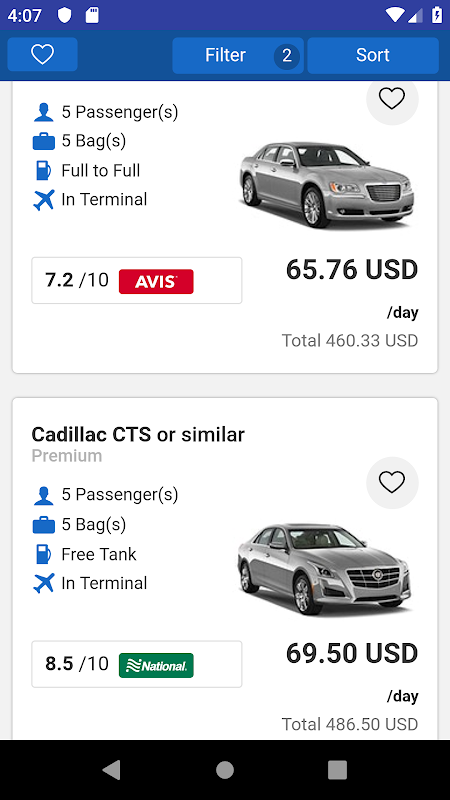Tap the Android back navigation button

pyautogui.click(x=112, y=769)
